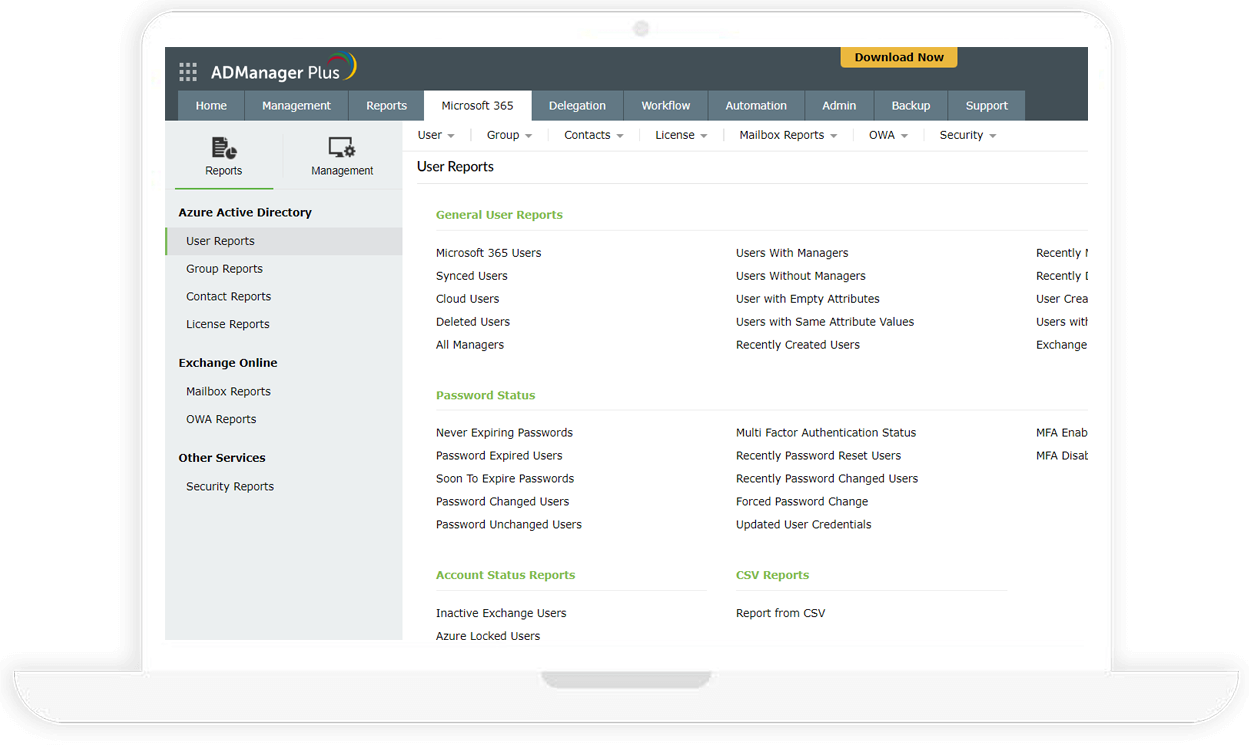Open the Automation tab

tap(756, 106)
